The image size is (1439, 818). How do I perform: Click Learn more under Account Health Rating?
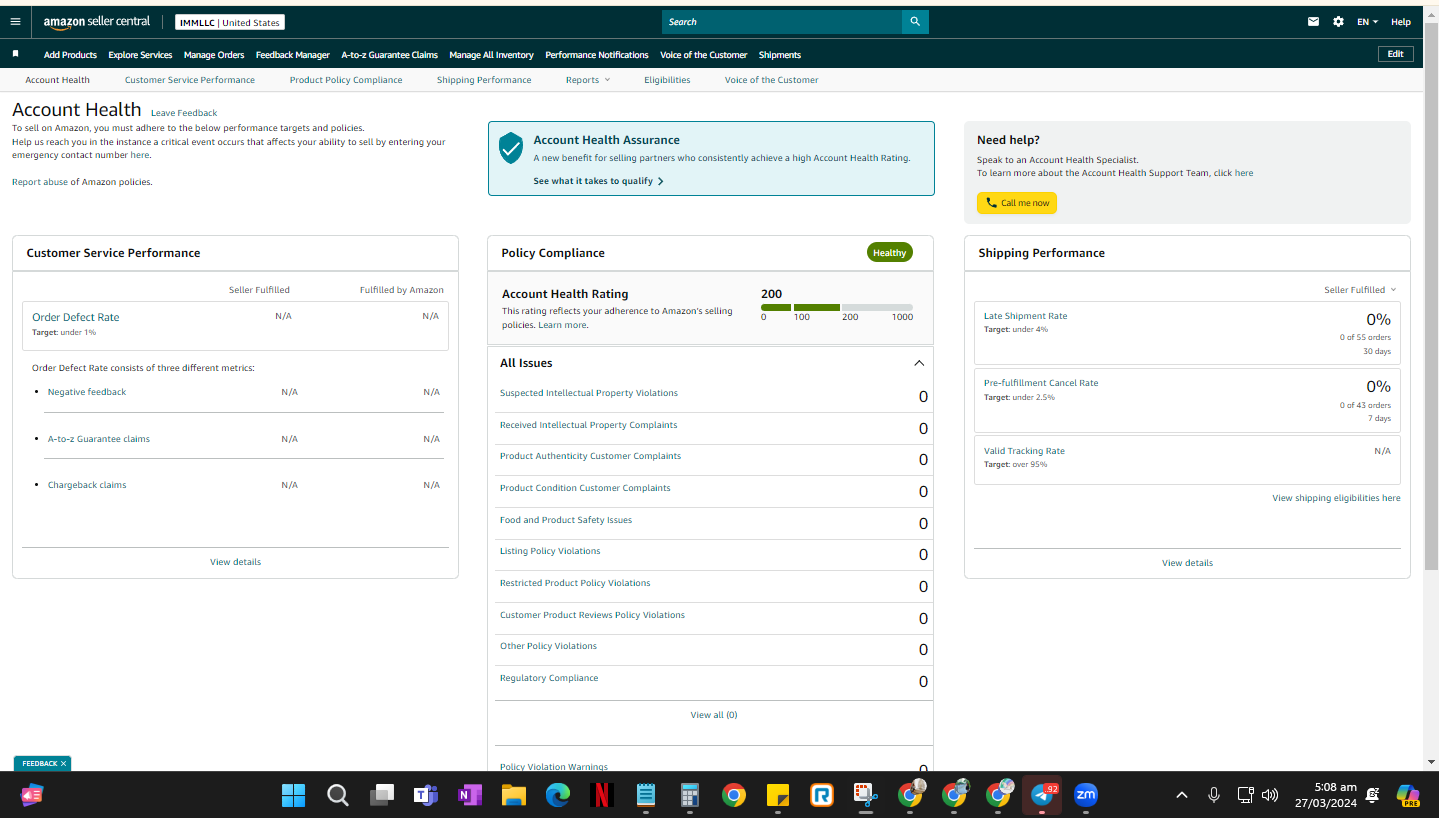click(x=562, y=325)
